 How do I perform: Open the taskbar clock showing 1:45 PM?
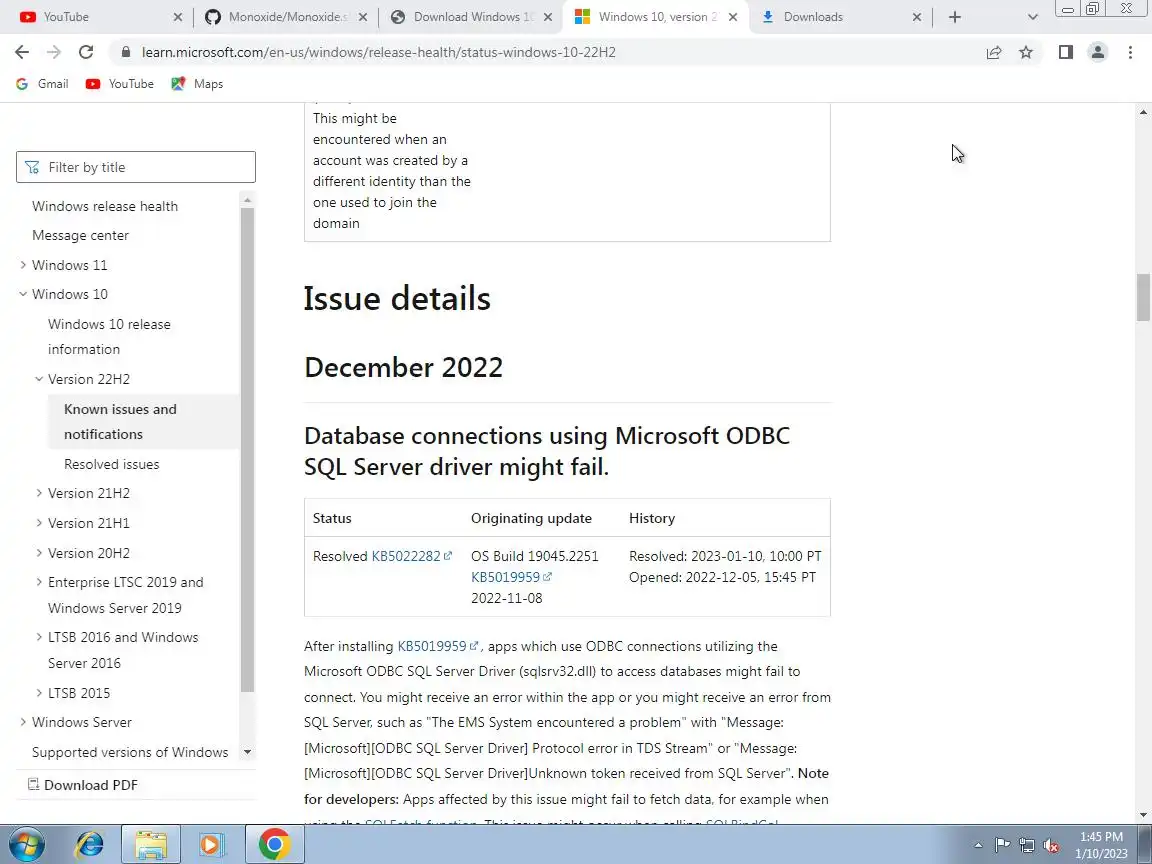click(x=1101, y=845)
